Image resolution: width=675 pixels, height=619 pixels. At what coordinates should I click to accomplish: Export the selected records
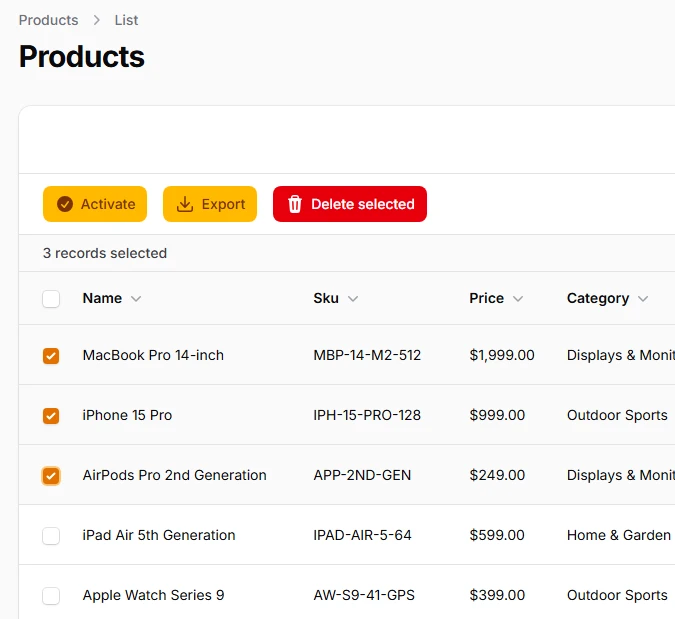[210, 204]
